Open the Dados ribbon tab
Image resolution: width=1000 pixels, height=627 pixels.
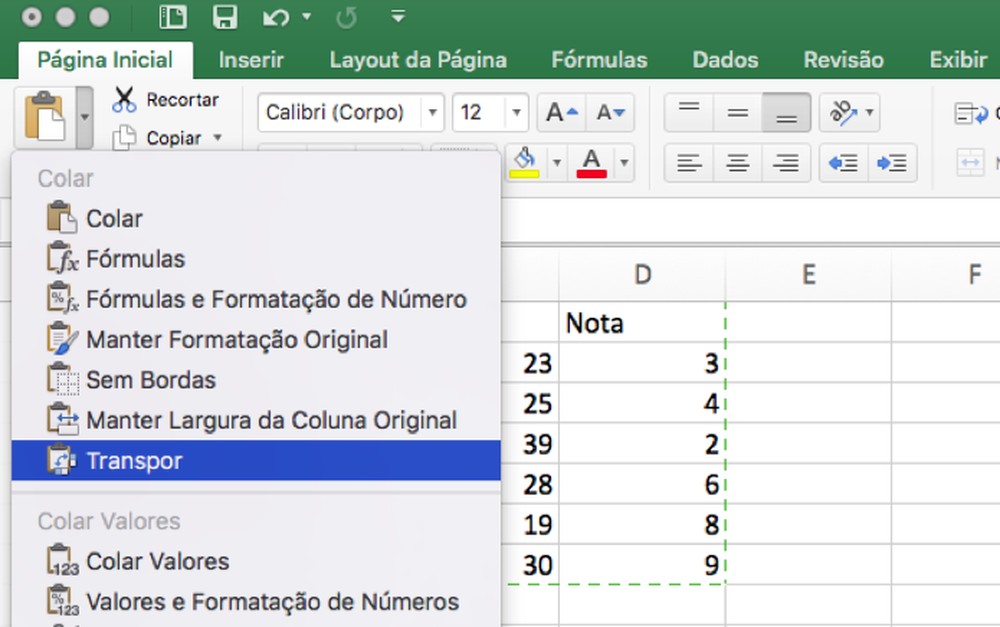tap(724, 59)
